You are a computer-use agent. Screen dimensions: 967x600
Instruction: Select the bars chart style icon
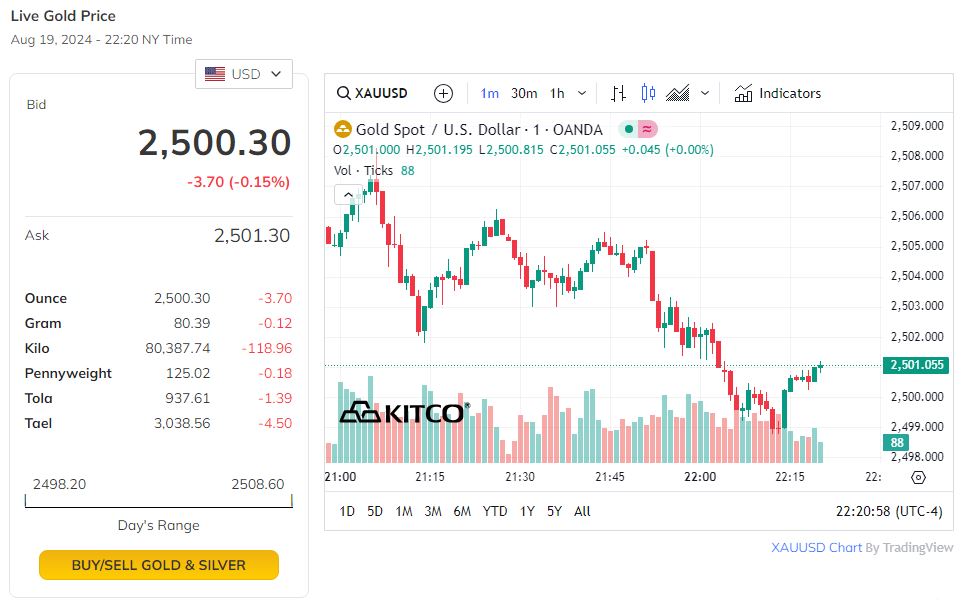tap(618, 93)
